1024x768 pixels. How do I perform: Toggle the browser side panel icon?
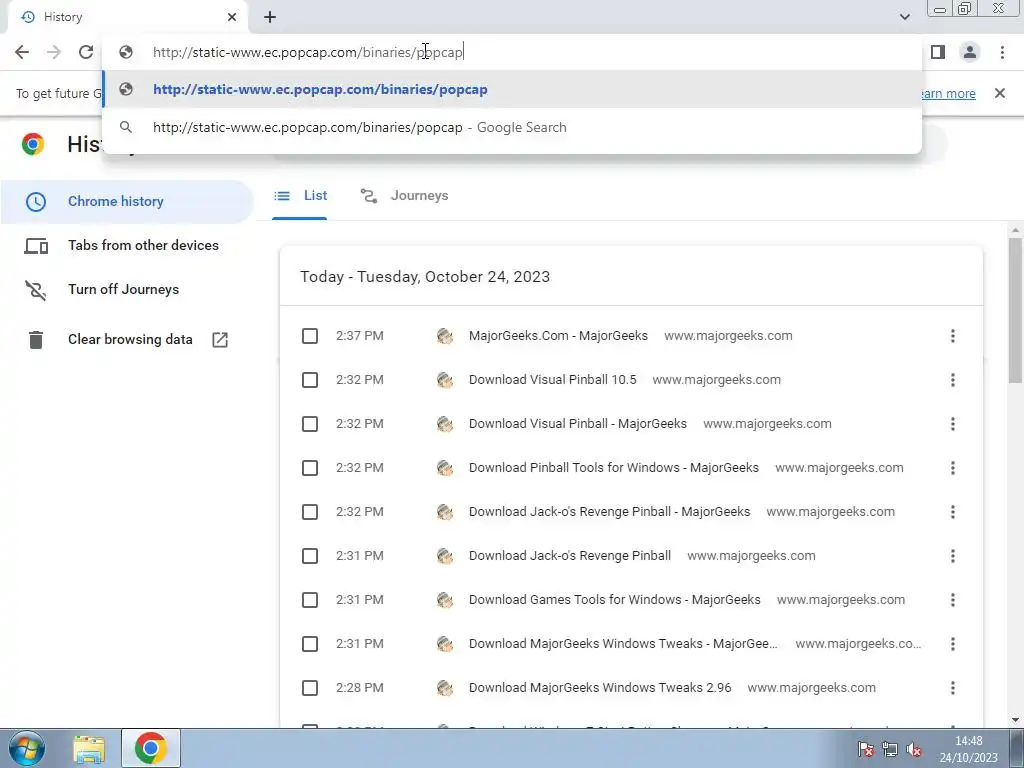click(938, 52)
